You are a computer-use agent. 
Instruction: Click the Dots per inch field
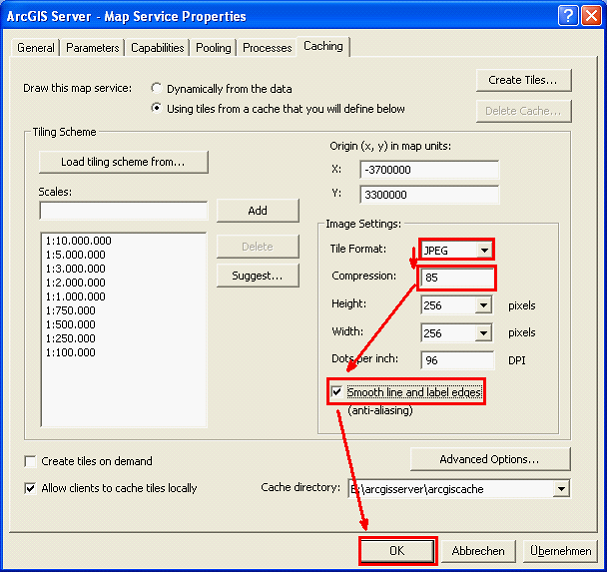coord(457,360)
